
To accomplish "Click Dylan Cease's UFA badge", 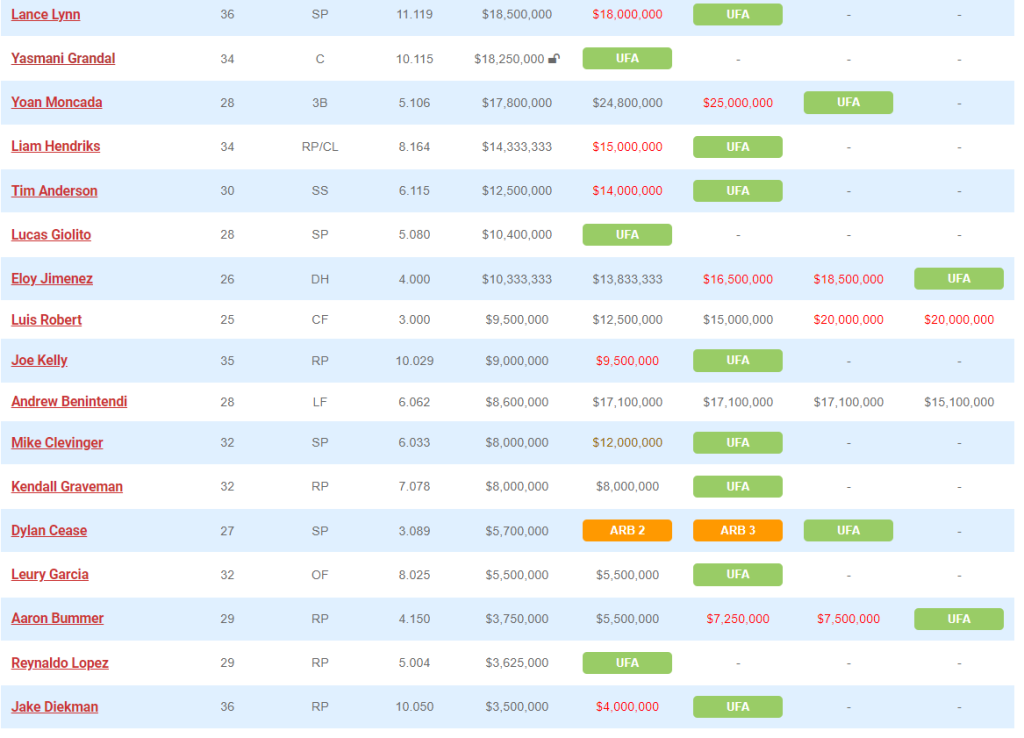I will click(x=848, y=530).
